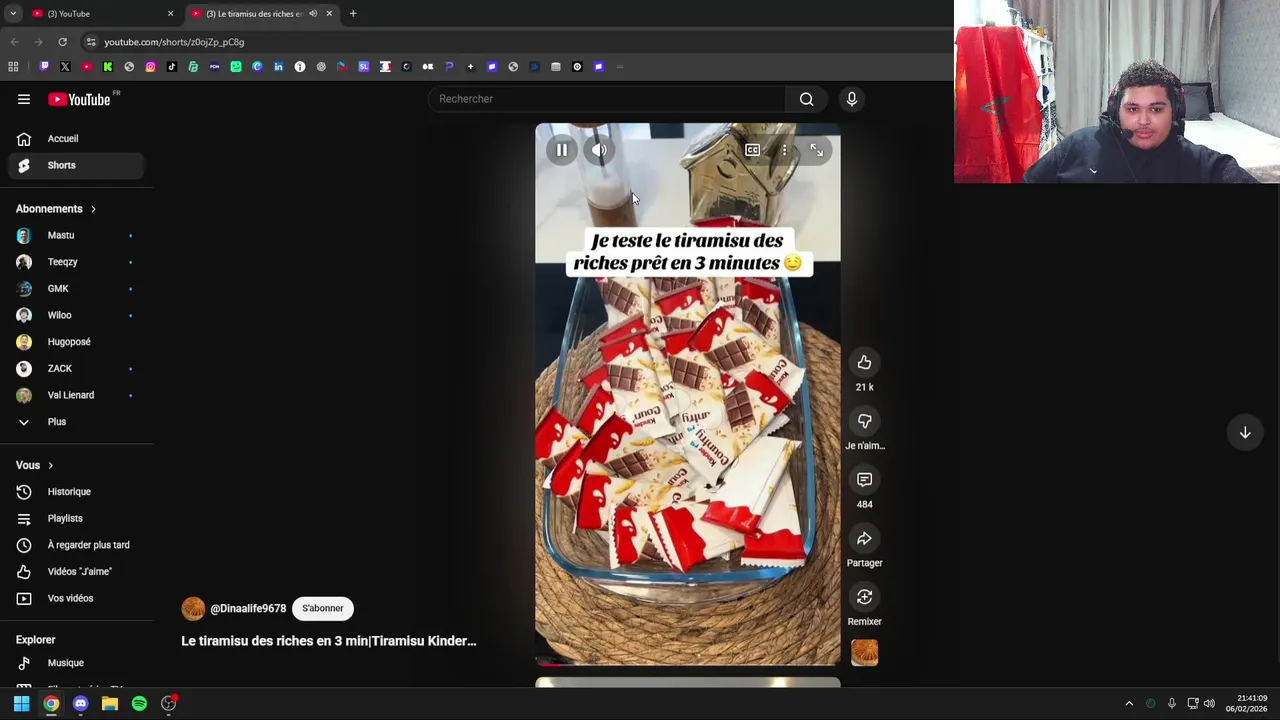1280x720 pixels.
Task: Dislike the Short with the thumbs-down icon
Action: pos(864,421)
